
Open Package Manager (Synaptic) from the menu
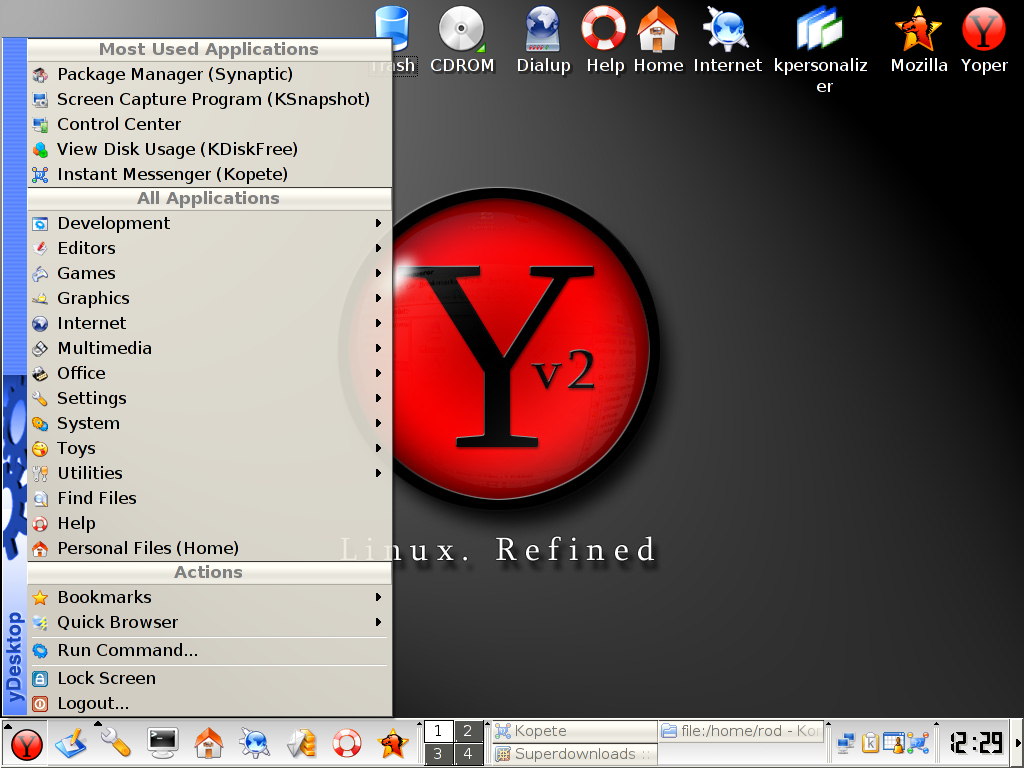209,74
